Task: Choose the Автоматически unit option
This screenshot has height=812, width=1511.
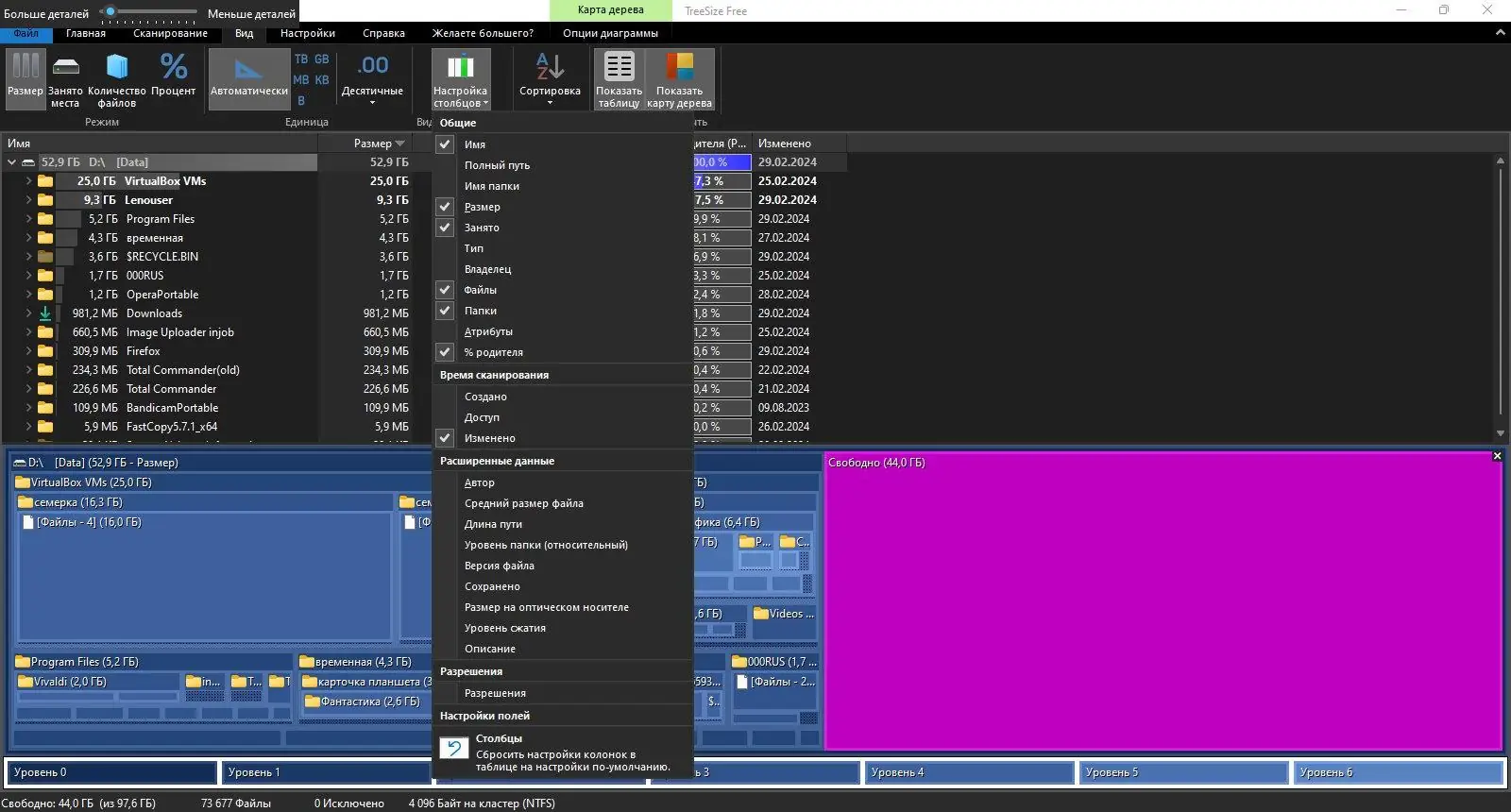Action: click(x=248, y=79)
